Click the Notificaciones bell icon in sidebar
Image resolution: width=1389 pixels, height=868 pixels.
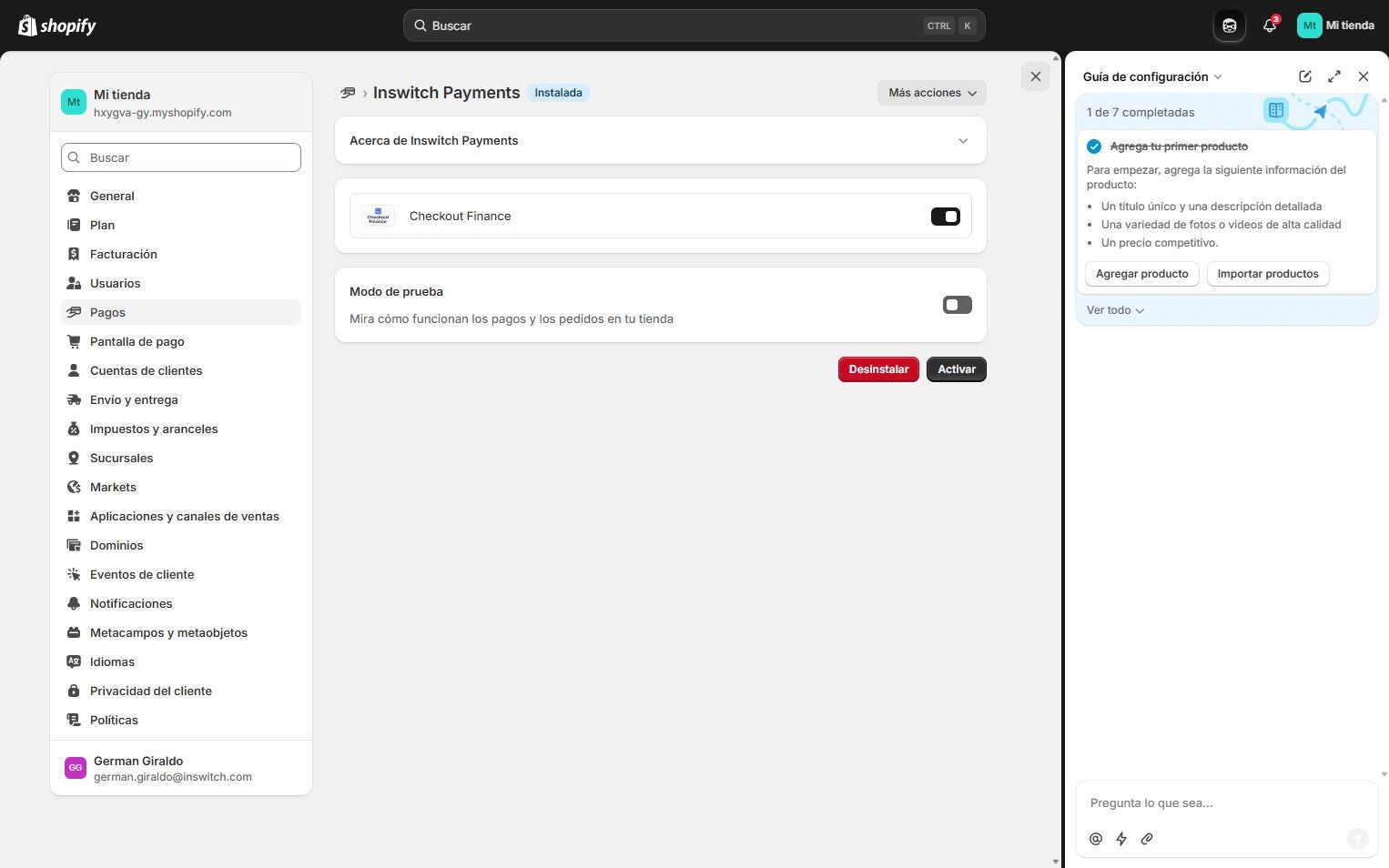74,603
